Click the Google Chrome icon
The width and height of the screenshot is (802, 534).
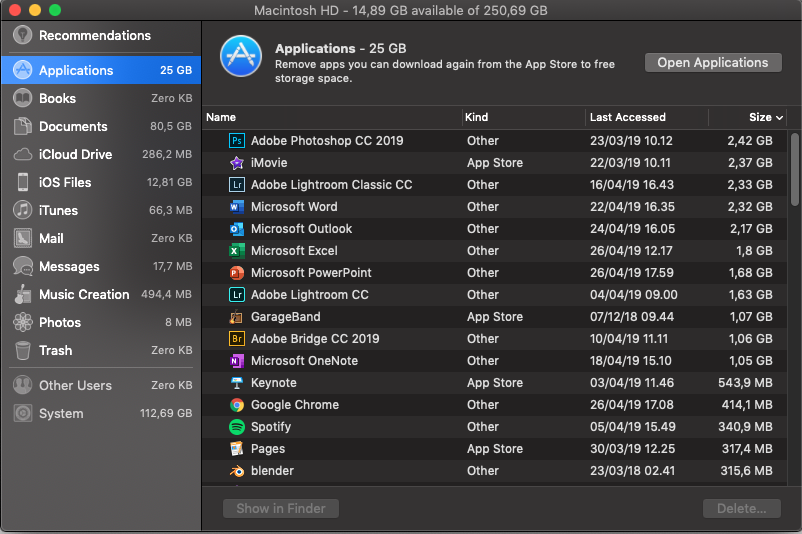pyautogui.click(x=237, y=405)
